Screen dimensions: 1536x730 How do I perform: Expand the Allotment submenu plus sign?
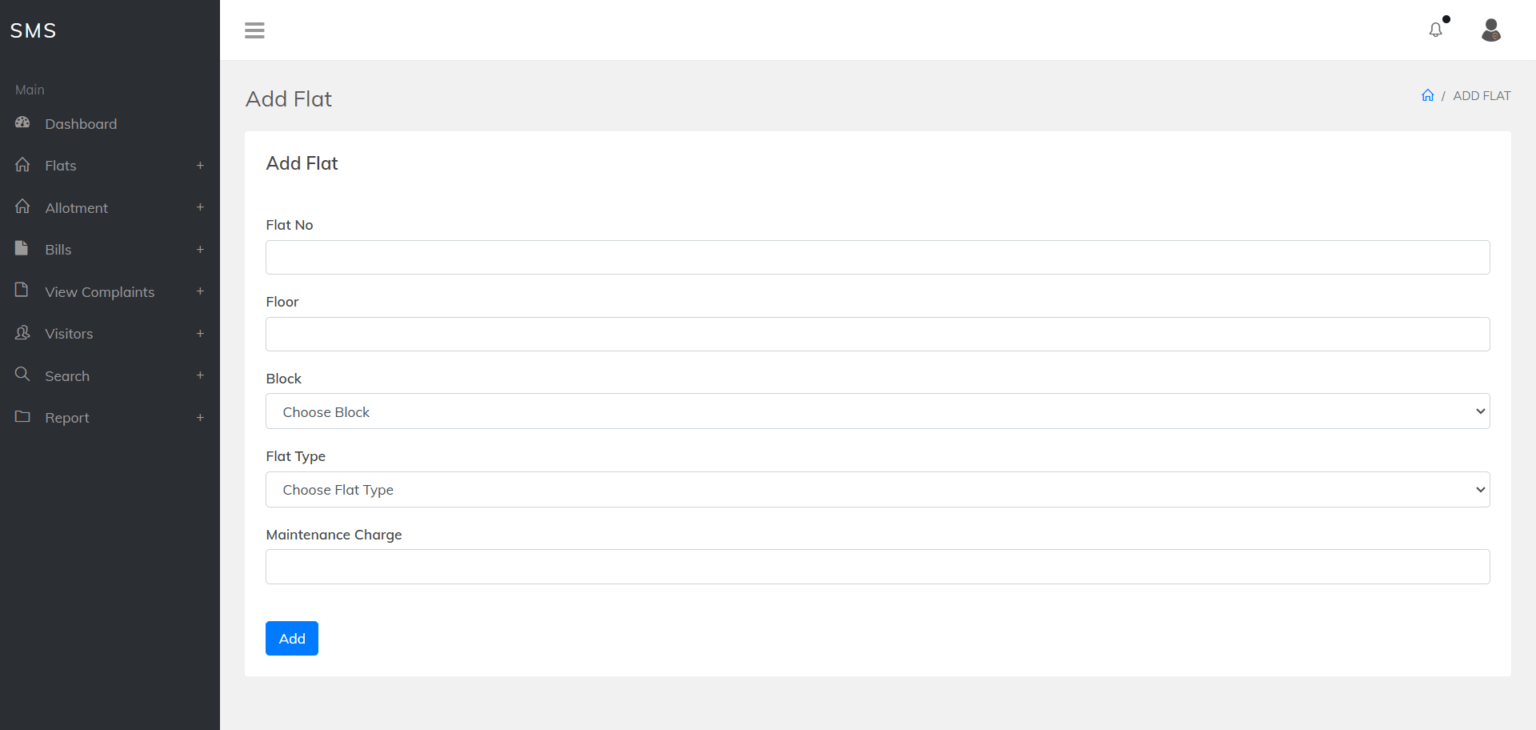200,207
